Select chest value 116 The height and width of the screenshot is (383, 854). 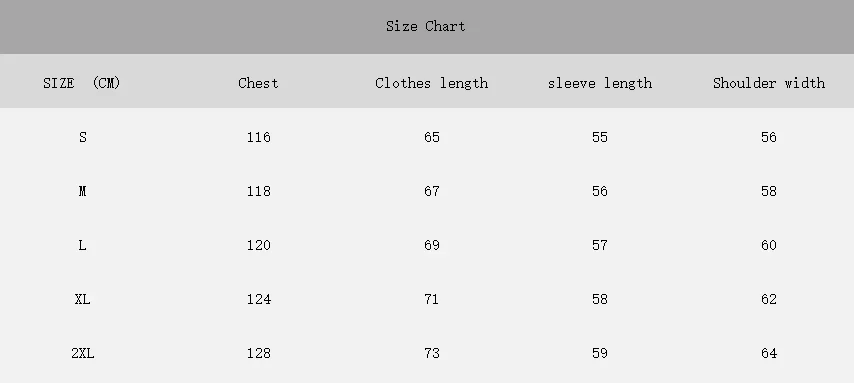point(258,137)
